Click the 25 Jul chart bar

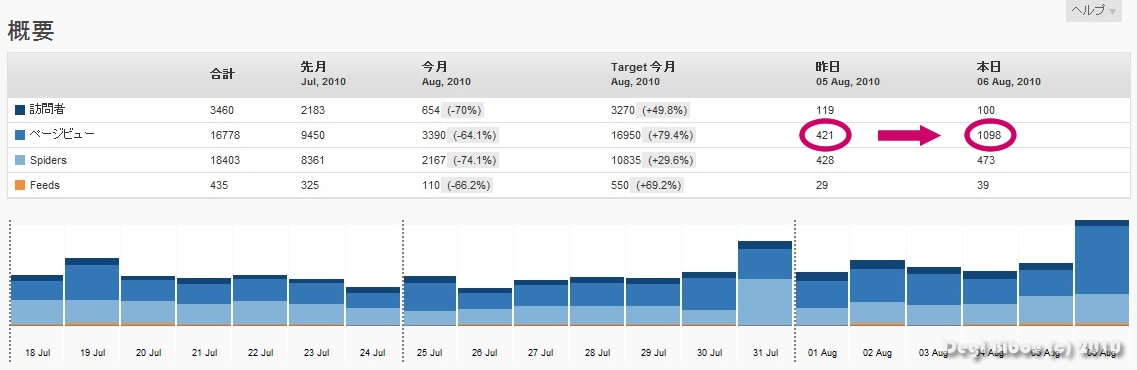pyautogui.click(x=429, y=301)
